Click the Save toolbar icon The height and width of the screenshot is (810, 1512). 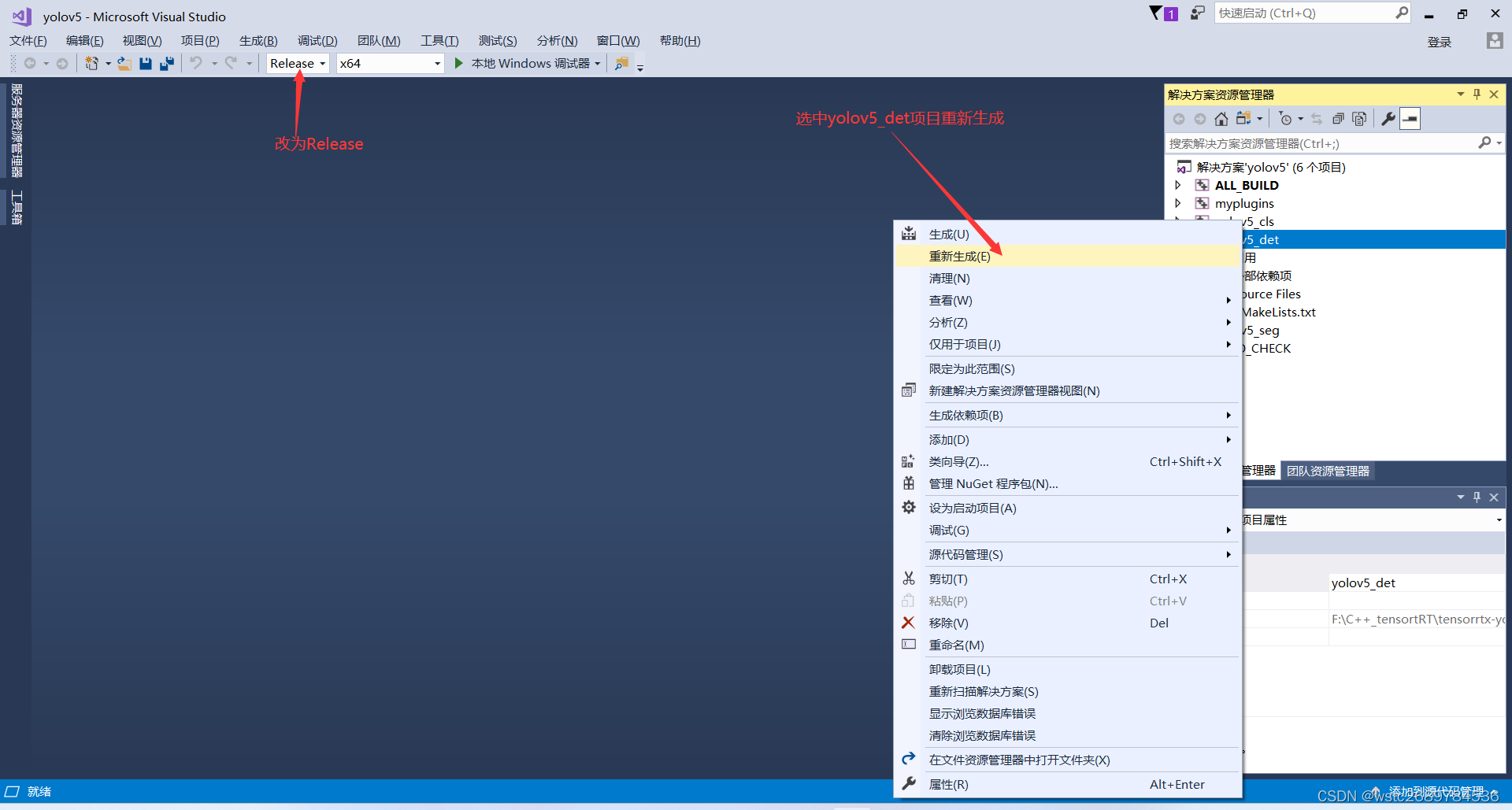click(146, 63)
